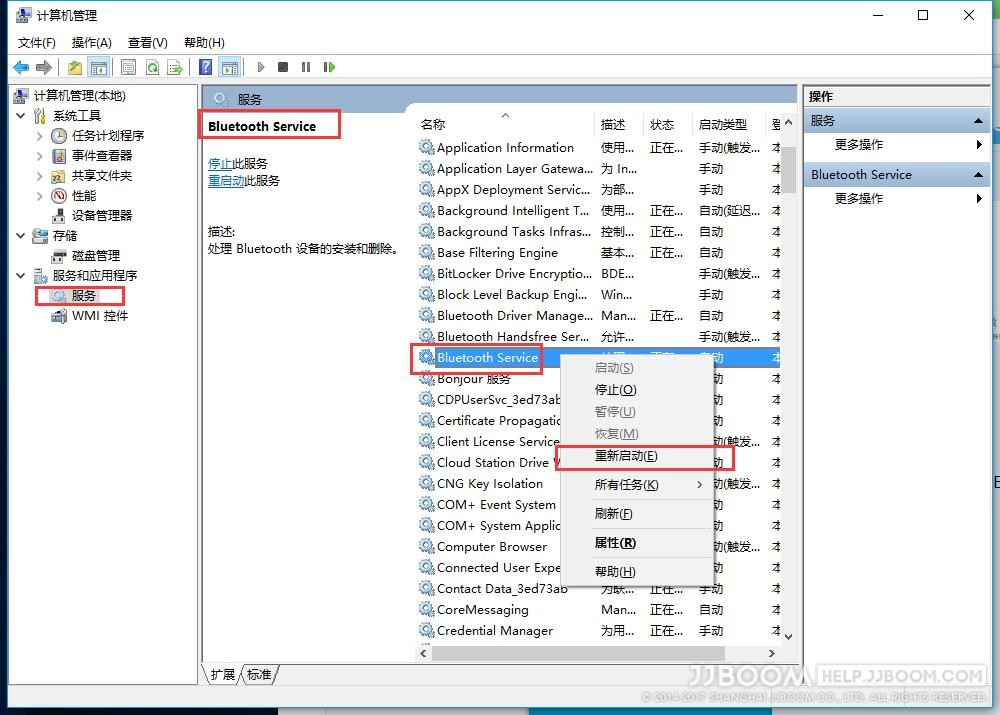Expand the 任务计划程序 tree node
The width and height of the screenshot is (1000, 715).
click(40, 135)
